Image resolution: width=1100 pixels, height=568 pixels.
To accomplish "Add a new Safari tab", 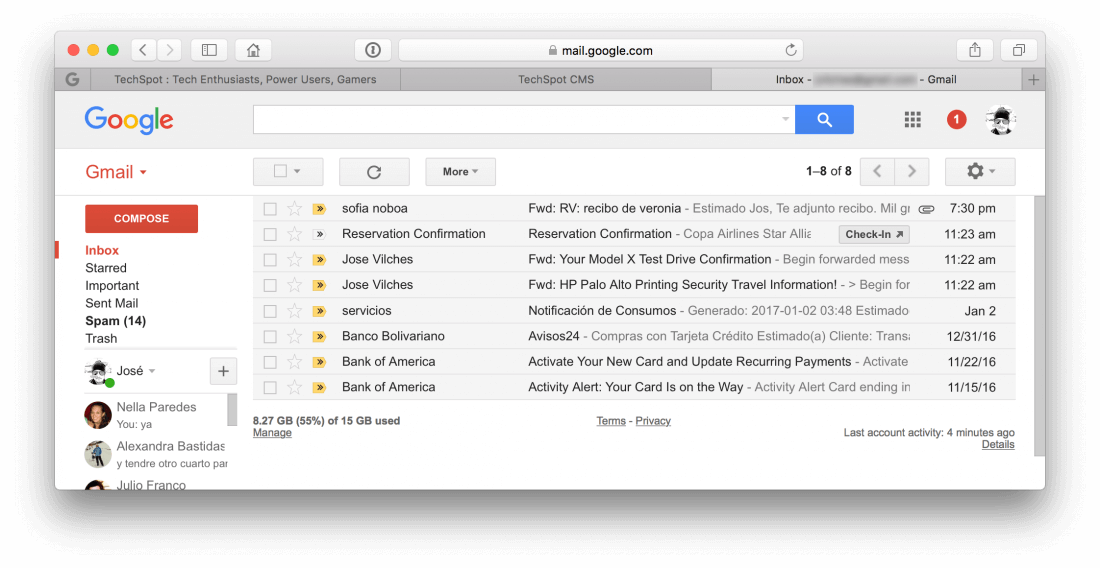I will click(x=1033, y=79).
